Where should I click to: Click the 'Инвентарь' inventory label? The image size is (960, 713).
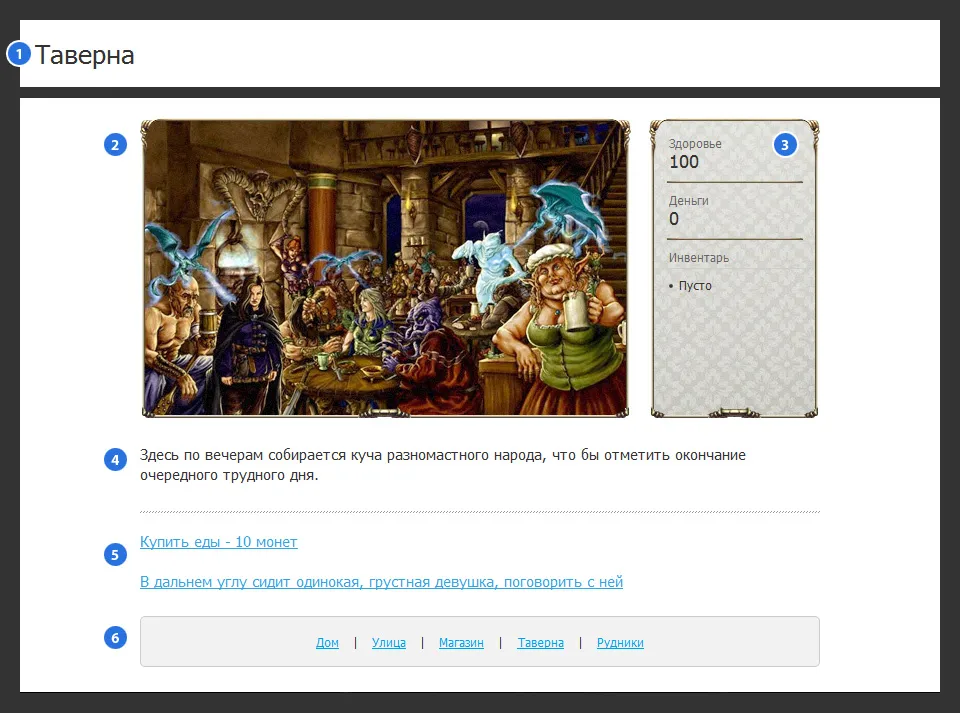(698, 258)
